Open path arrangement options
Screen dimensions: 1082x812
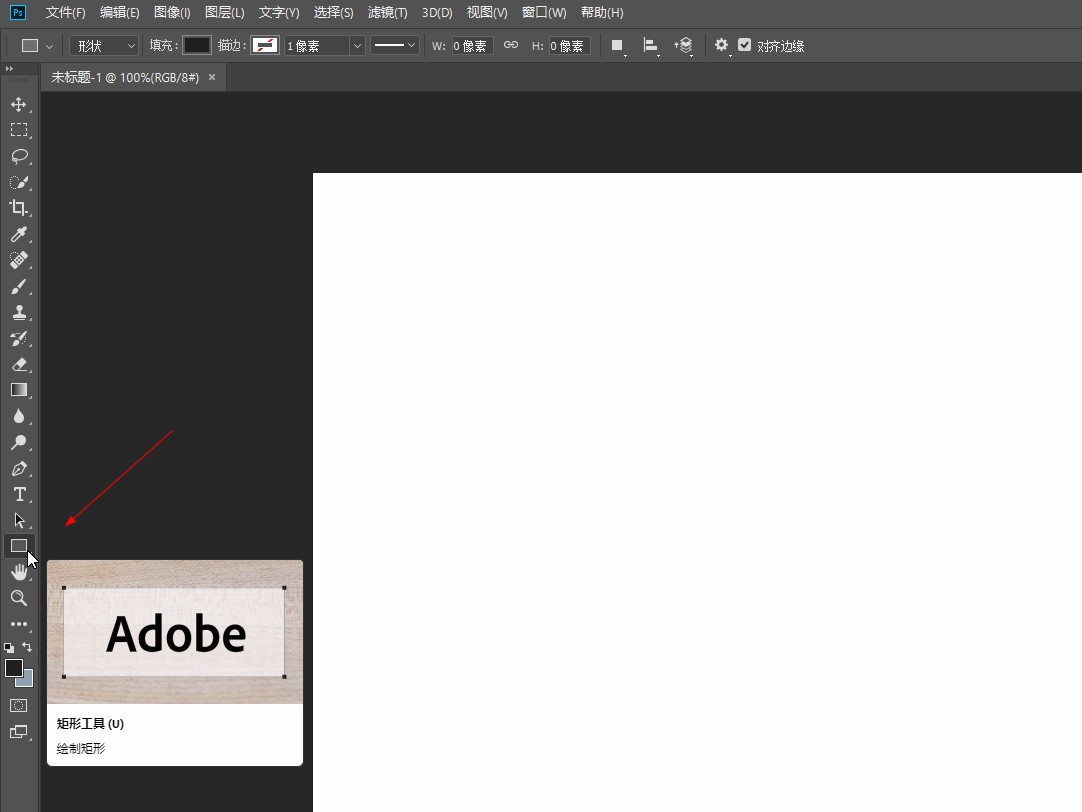[684, 46]
